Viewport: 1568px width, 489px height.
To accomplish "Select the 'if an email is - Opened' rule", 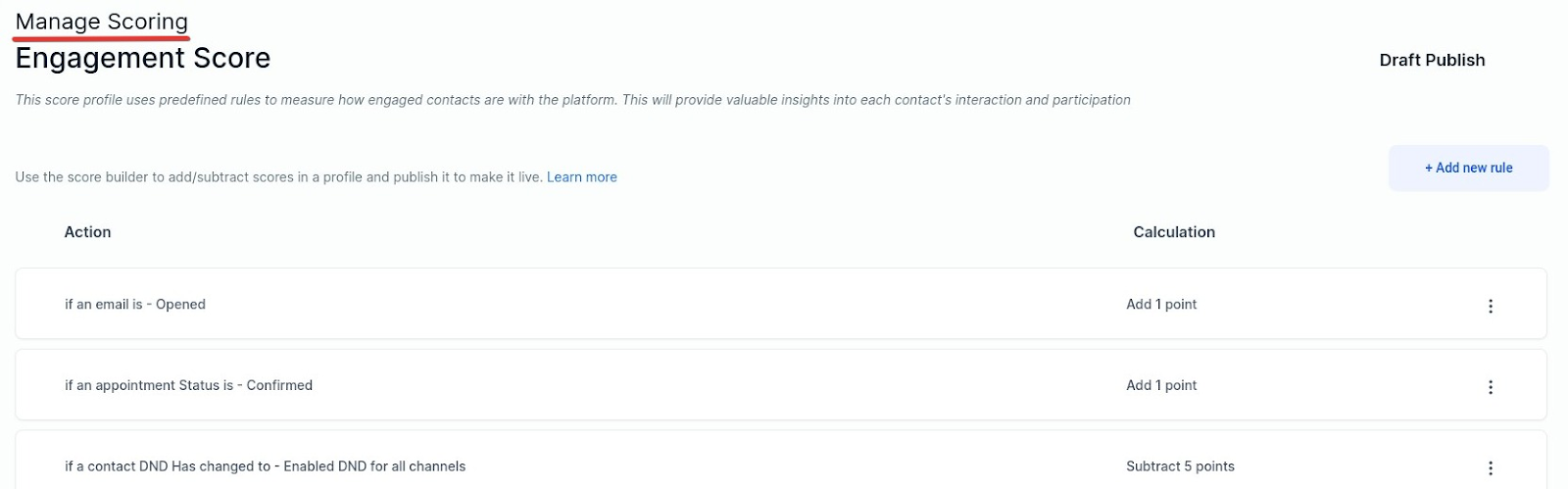I will [x=135, y=305].
